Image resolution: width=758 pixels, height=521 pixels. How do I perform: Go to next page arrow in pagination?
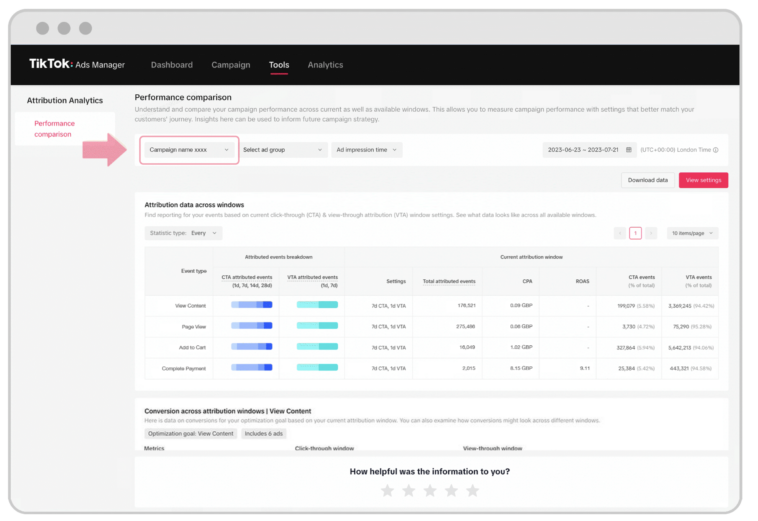point(651,233)
